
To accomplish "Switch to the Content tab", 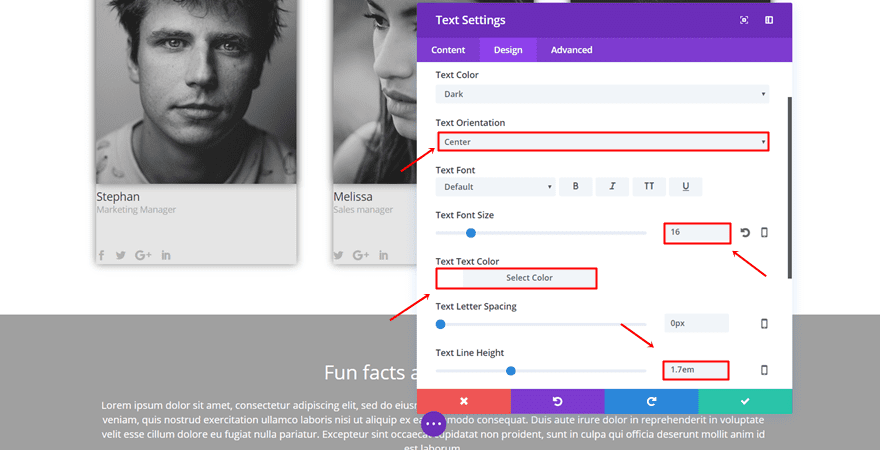I will pyautogui.click(x=448, y=50).
